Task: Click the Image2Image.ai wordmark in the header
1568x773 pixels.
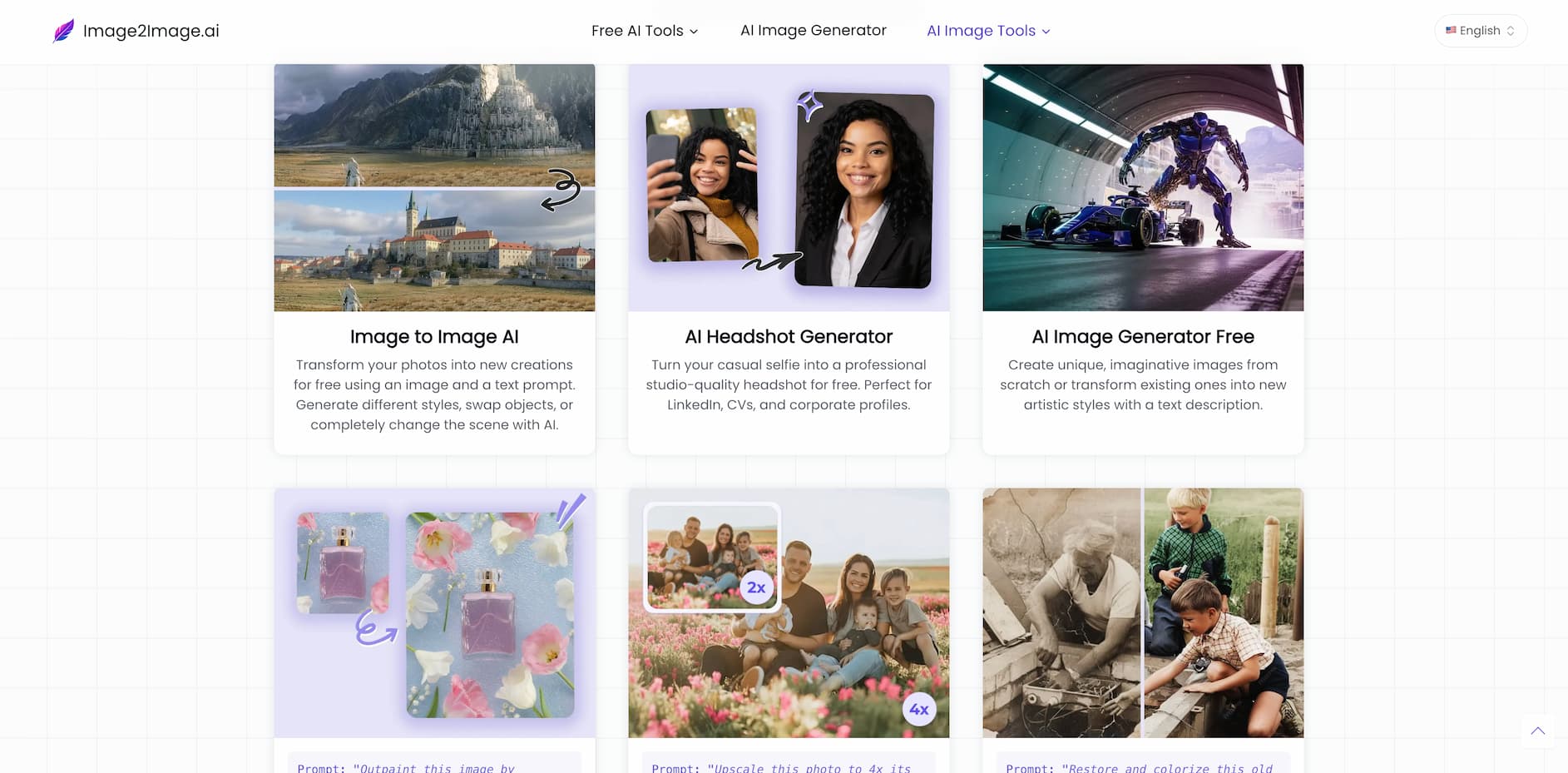Action: [151, 31]
